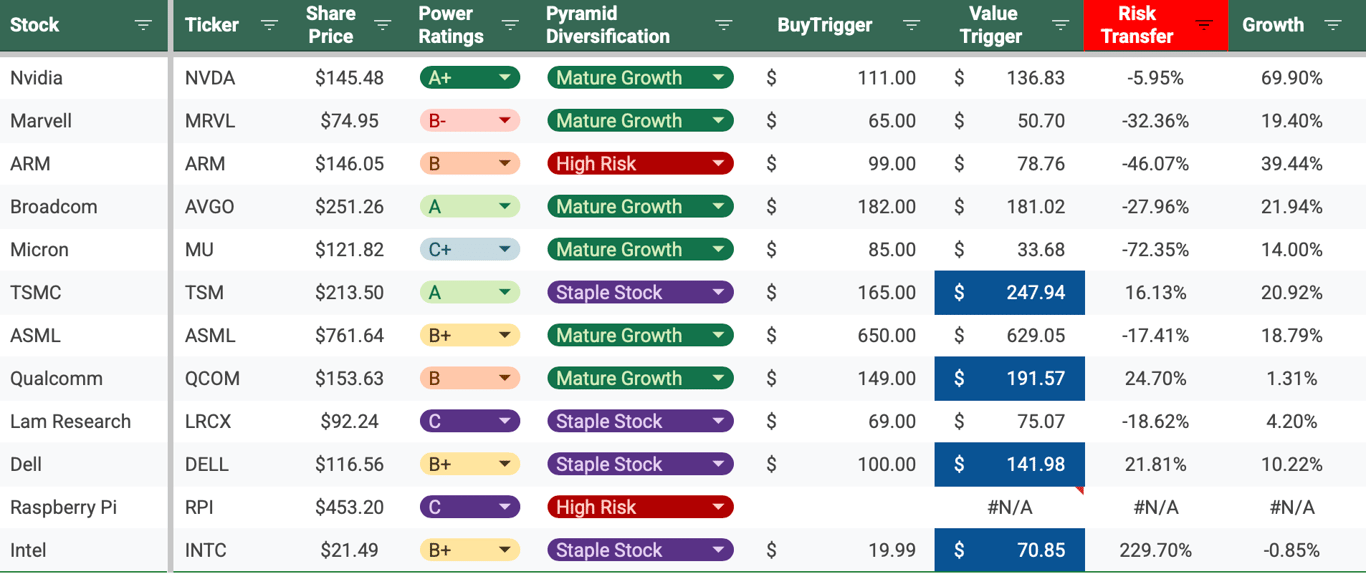
Task: Open ARM's High Risk diversification dropdown
Action: pos(718,164)
